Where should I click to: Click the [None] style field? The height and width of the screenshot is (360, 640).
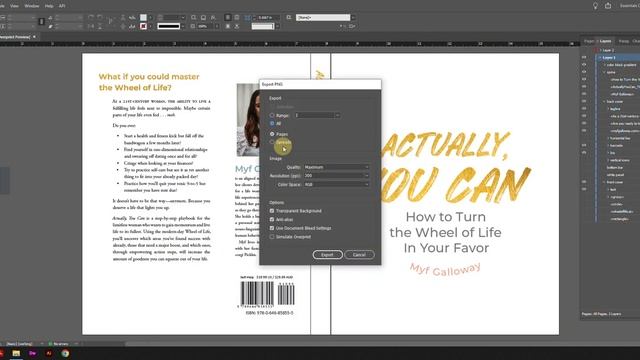(x=323, y=18)
